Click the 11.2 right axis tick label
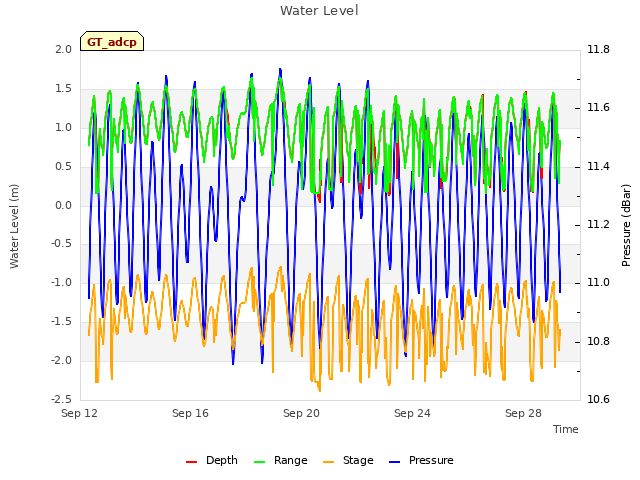 click(598, 224)
